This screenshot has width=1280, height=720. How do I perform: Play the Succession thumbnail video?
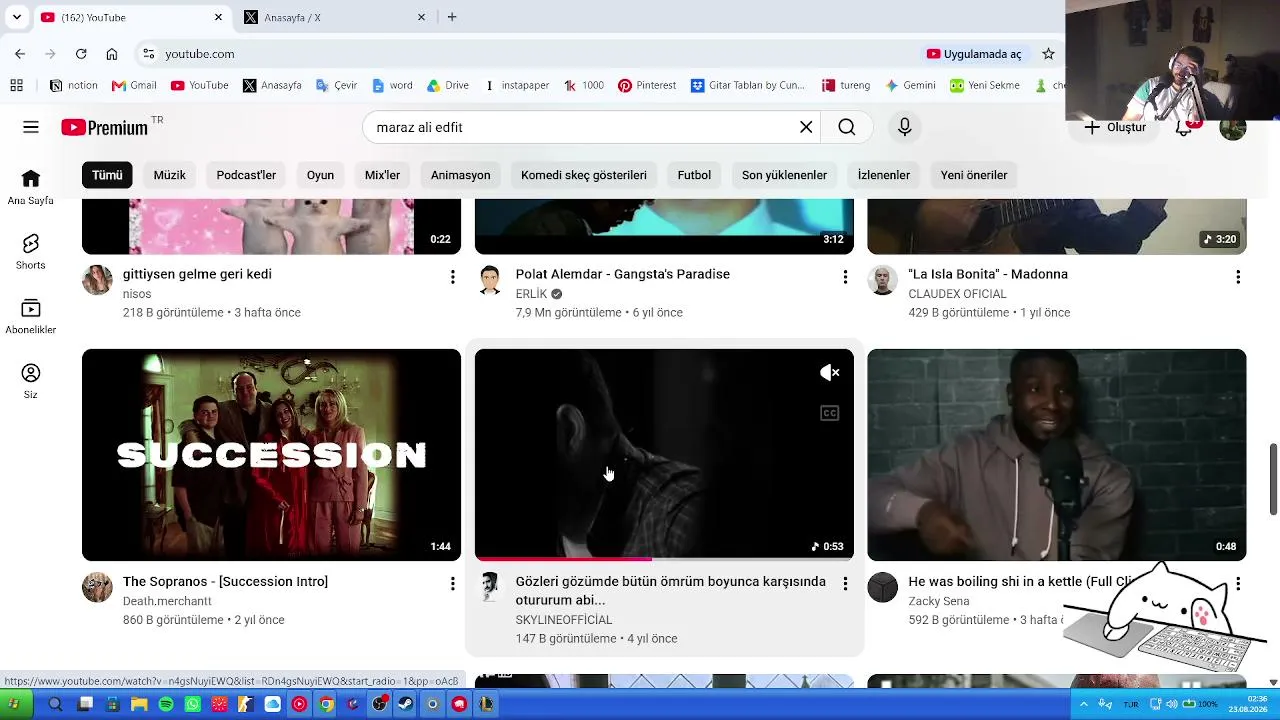point(271,455)
